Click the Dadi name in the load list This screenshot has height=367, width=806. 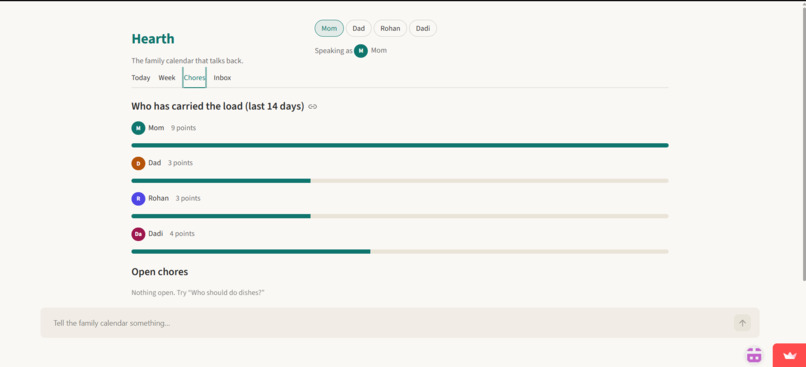pyautogui.click(x=156, y=234)
